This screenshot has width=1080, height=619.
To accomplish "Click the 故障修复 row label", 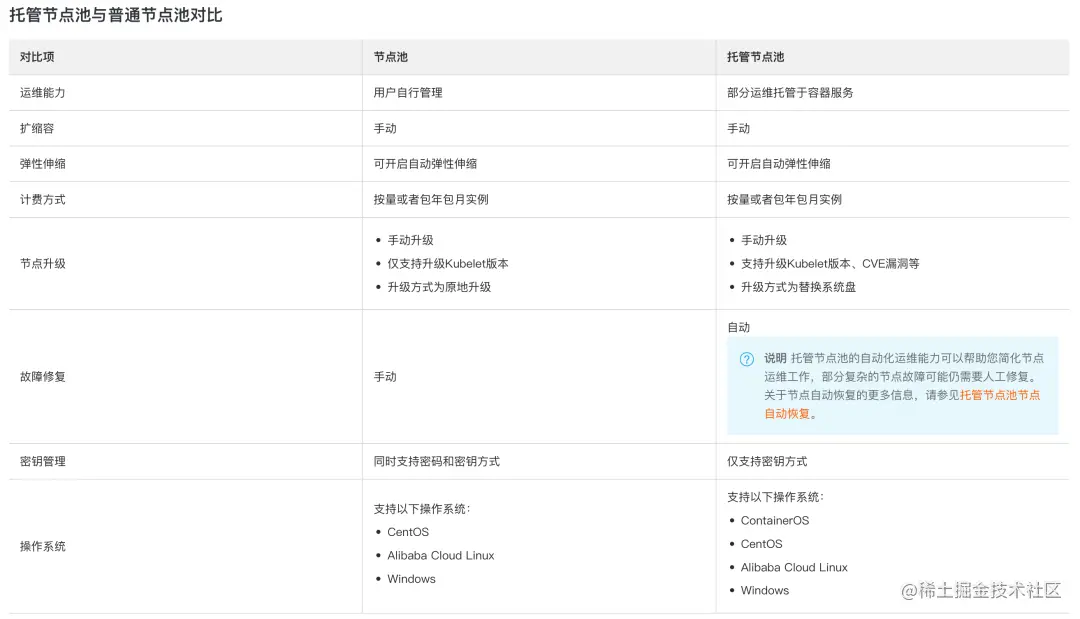I will point(43,377).
